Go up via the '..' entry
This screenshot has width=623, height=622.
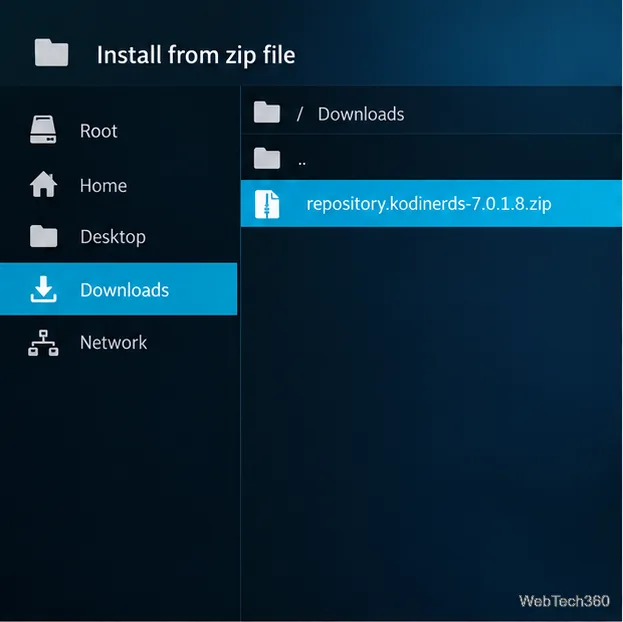(x=431, y=158)
